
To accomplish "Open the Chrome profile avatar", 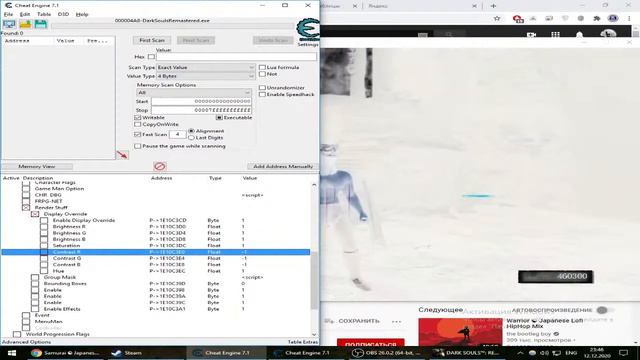I will 613,18.
